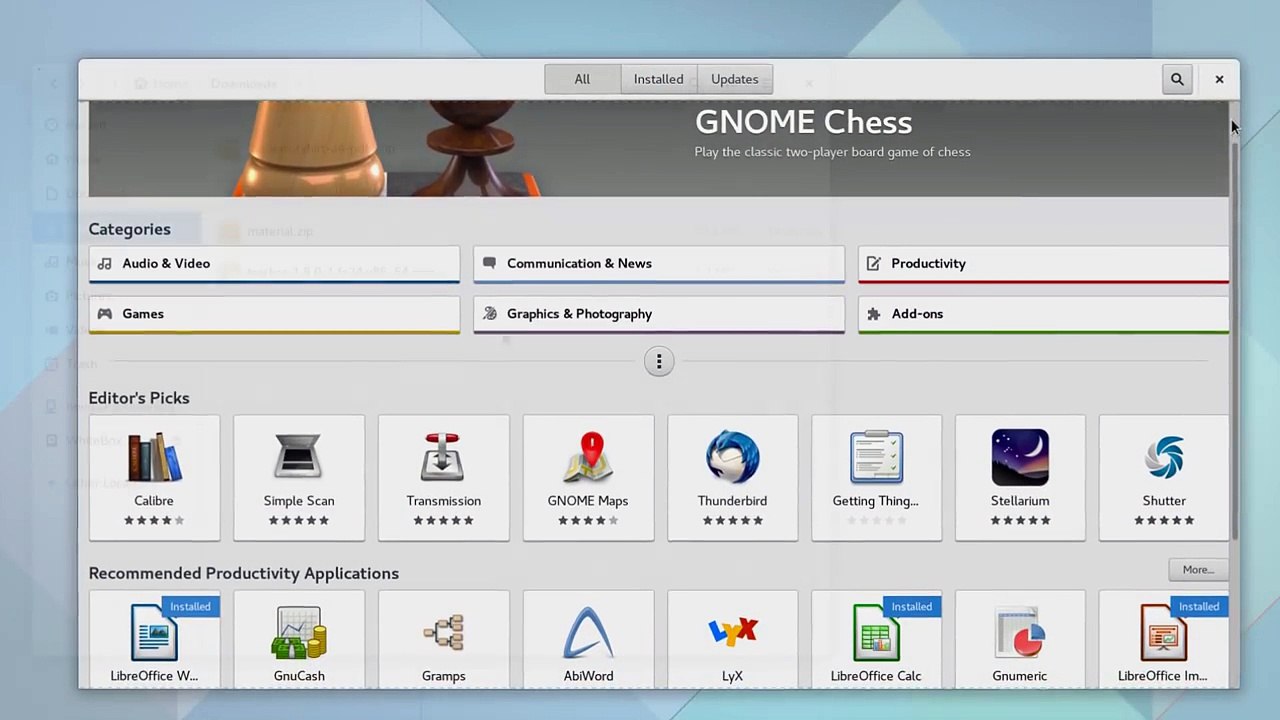1280x720 pixels.
Task: Click the Audio & Video music note icon
Action: [x=105, y=263]
